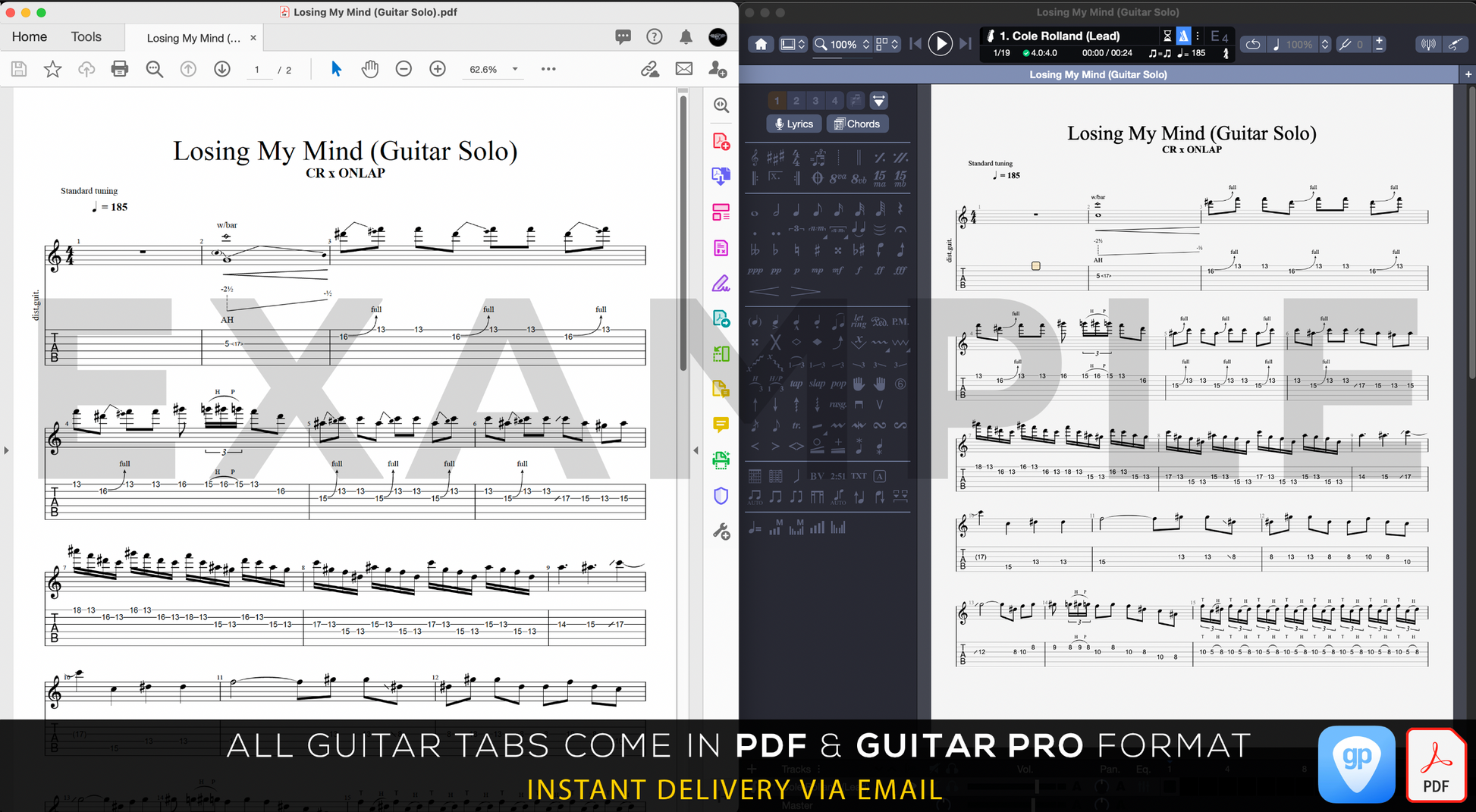Click the page number input field
This screenshot has width=1476, height=812.
[x=257, y=70]
